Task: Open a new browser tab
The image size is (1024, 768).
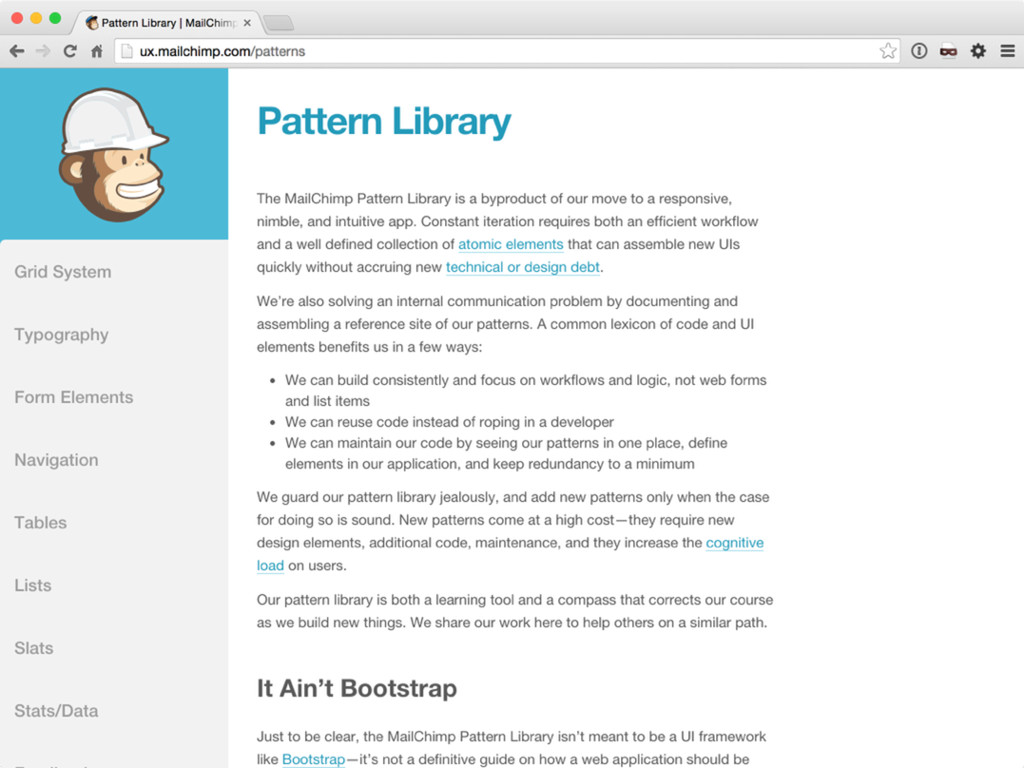Action: tap(279, 24)
